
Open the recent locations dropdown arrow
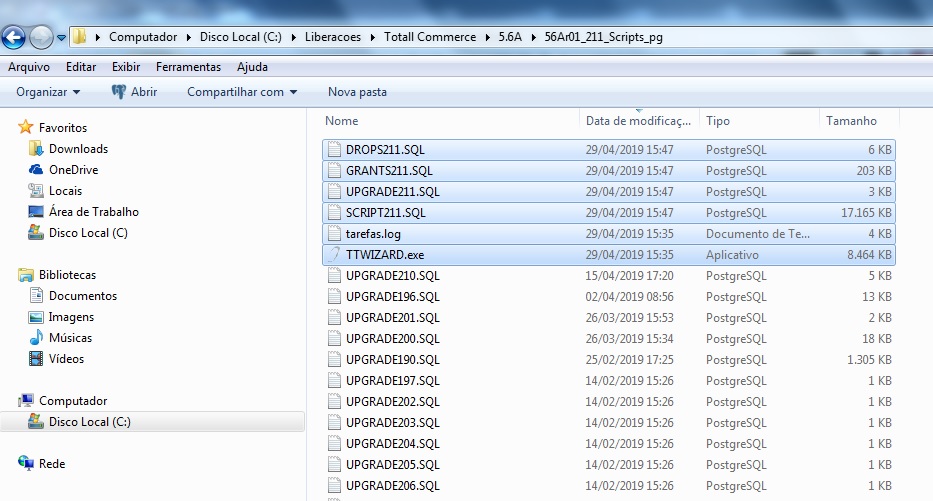(61, 37)
